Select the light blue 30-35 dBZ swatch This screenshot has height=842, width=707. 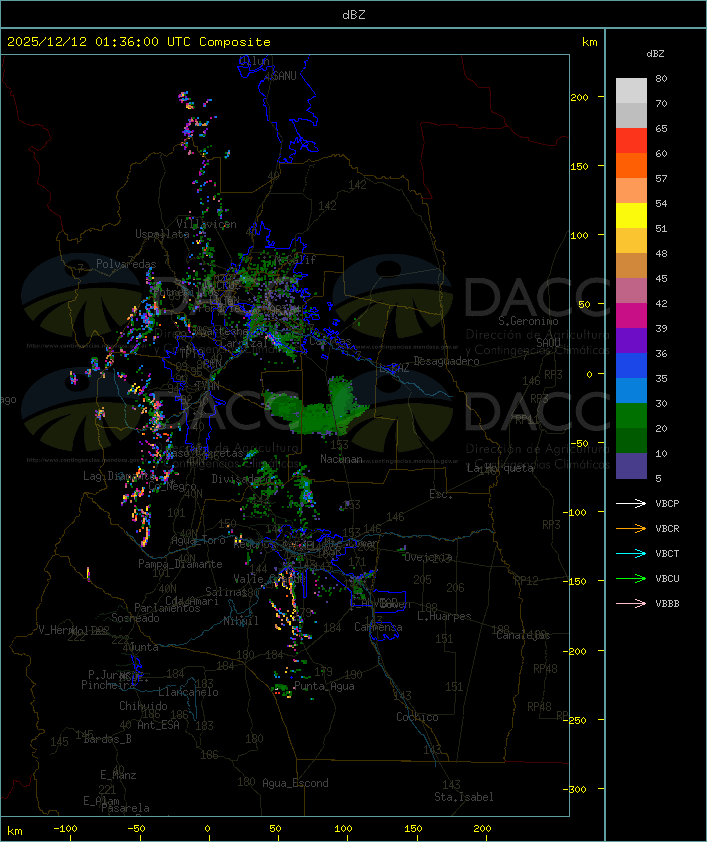[631, 390]
